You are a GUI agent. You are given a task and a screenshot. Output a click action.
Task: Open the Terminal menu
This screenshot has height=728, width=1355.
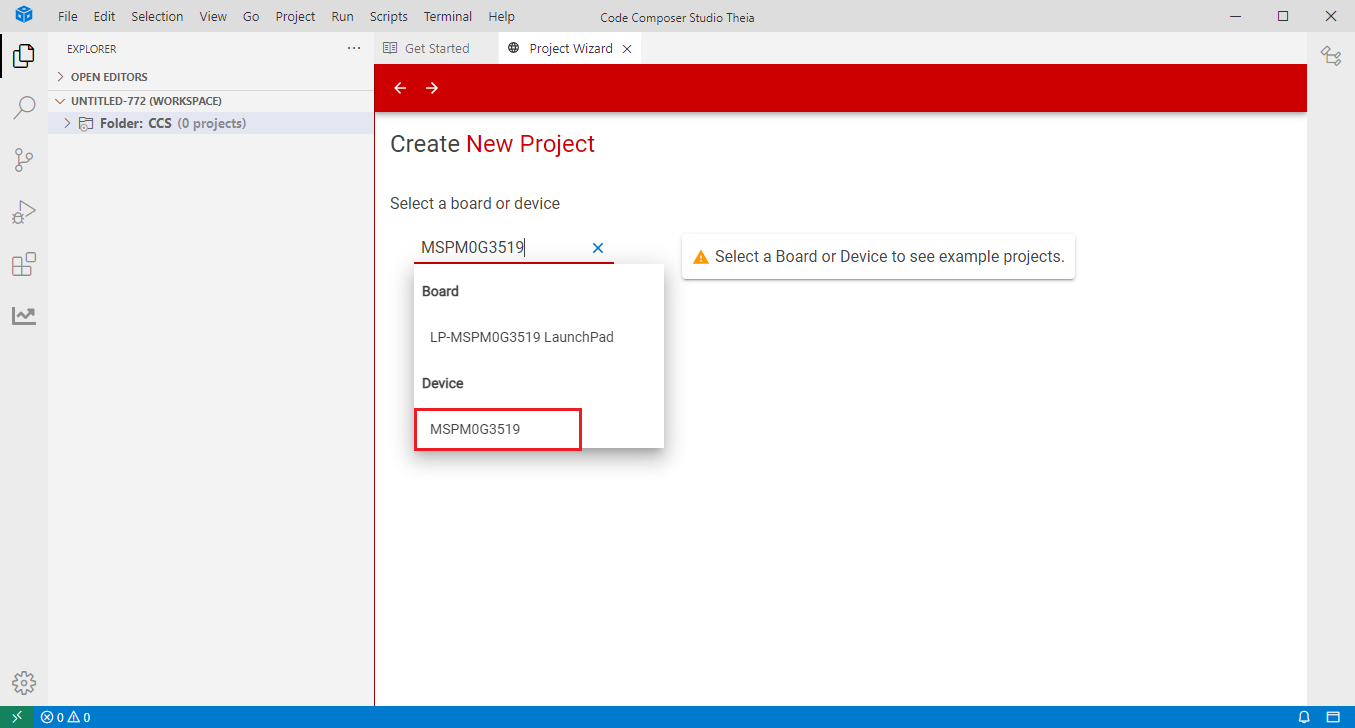coord(448,17)
